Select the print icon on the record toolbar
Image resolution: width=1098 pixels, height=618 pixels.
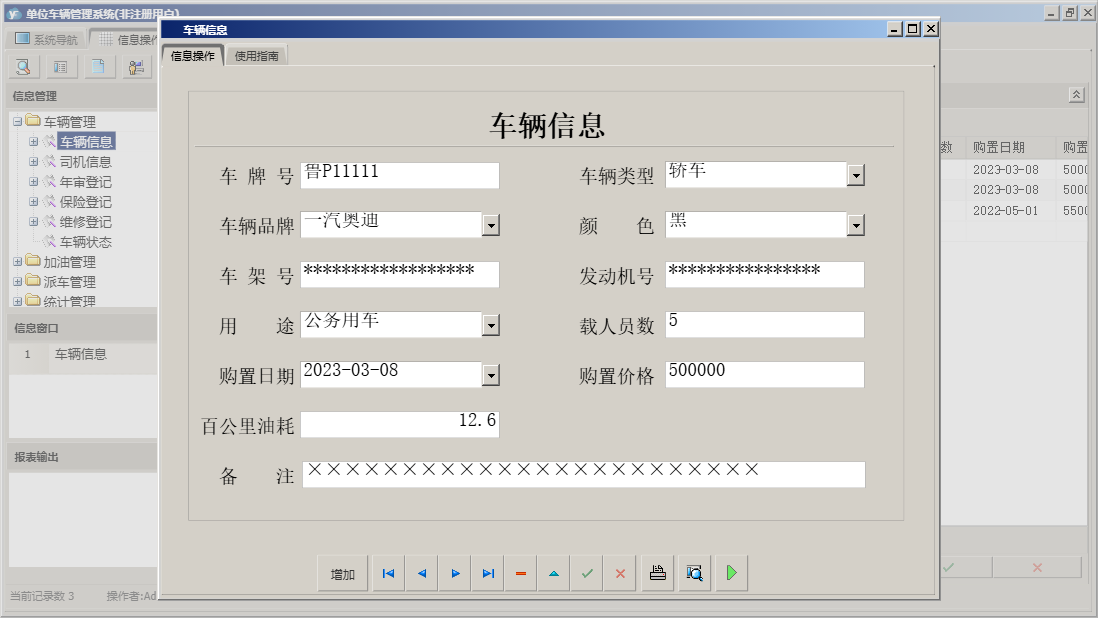click(657, 573)
